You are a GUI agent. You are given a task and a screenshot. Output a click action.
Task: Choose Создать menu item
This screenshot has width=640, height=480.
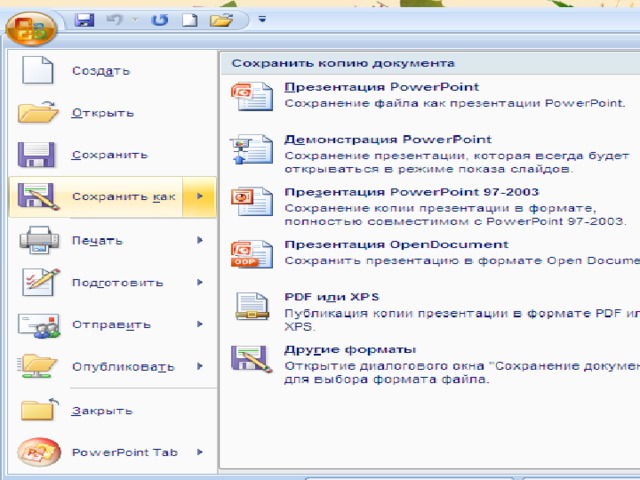113,70
